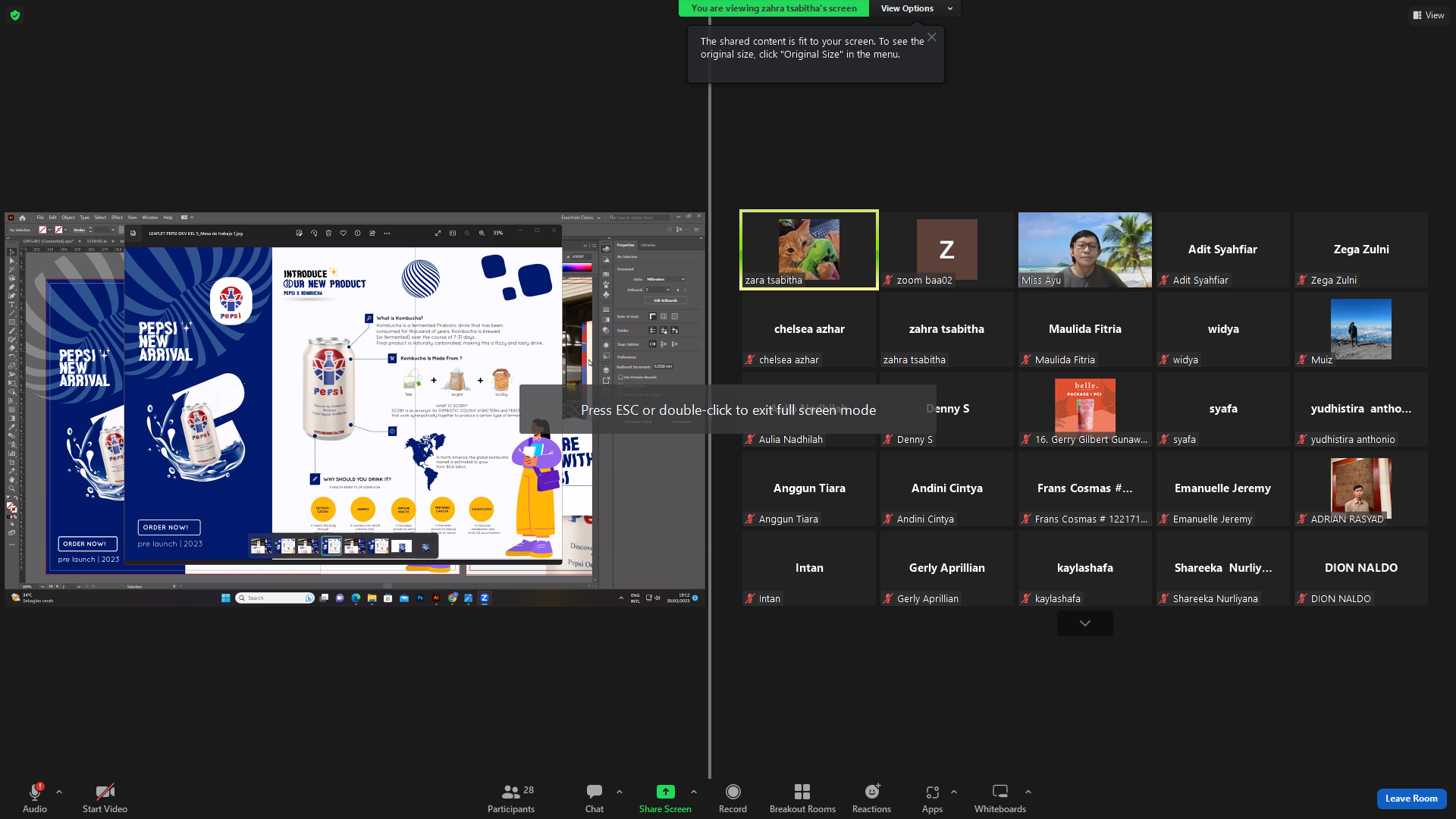This screenshot has height=819, width=1456.
Task: Favorite the photo with the heart icon
Action: 343,234
